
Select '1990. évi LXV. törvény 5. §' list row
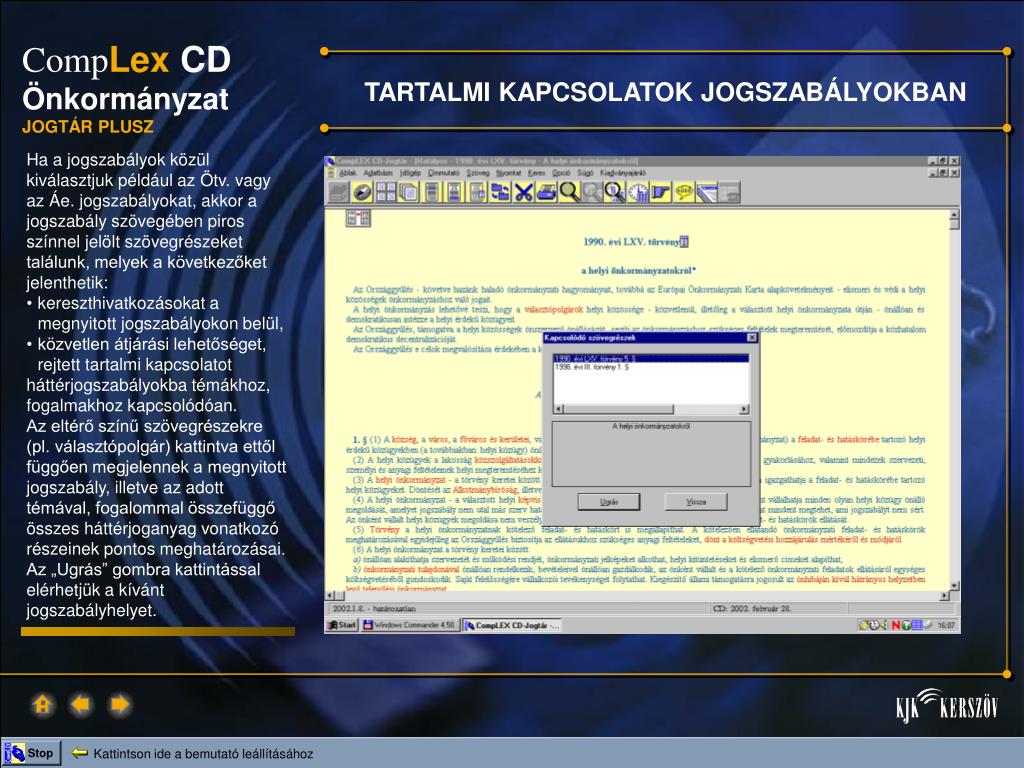point(650,359)
